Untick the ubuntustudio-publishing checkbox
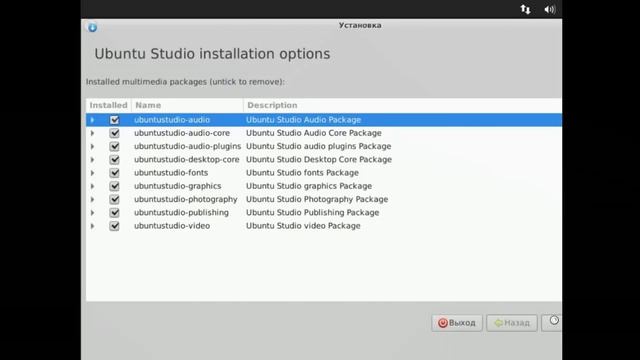 pyautogui.click(x=114, y=213)
